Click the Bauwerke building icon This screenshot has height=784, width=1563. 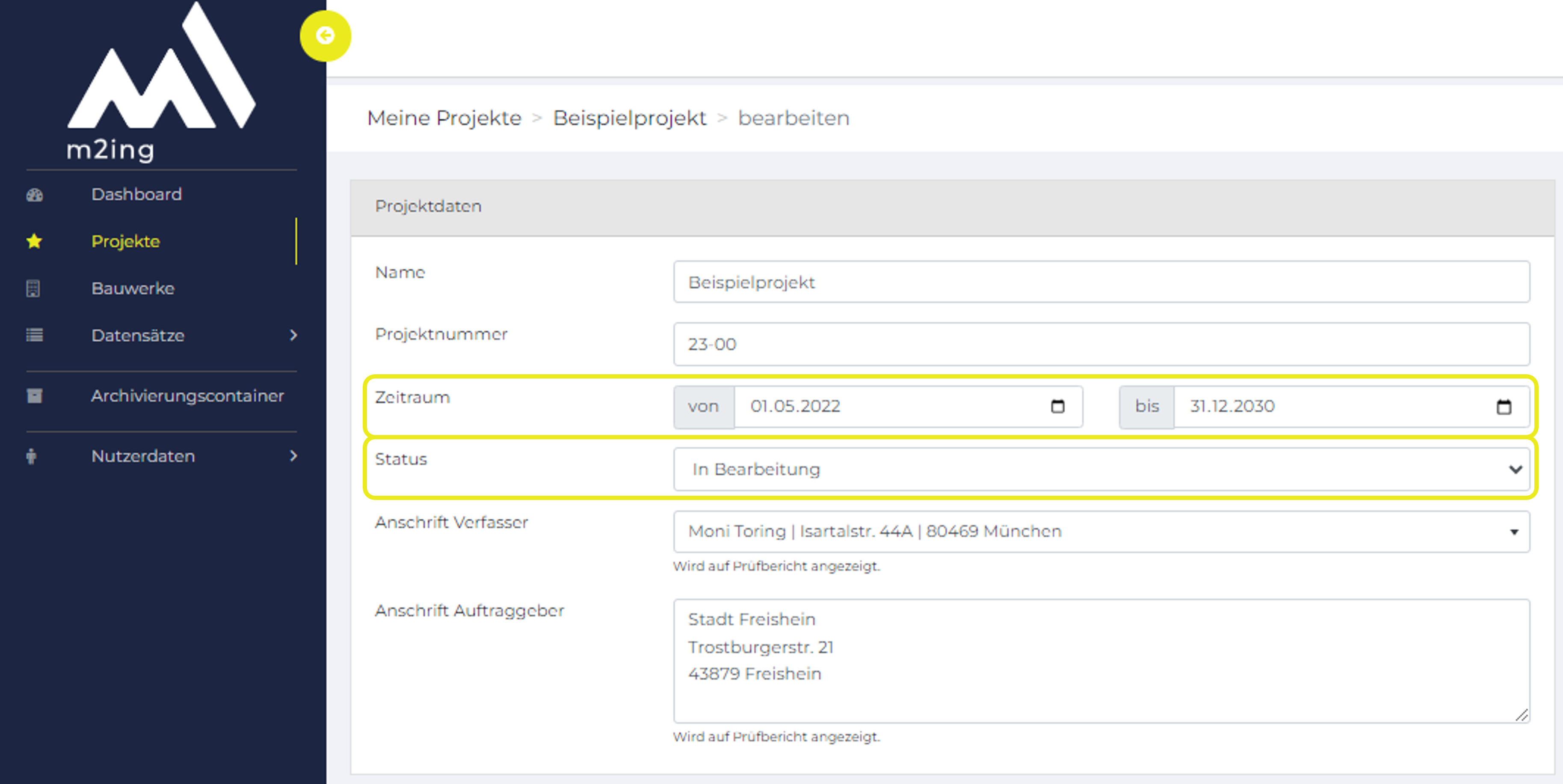click(x=33, y=288)
